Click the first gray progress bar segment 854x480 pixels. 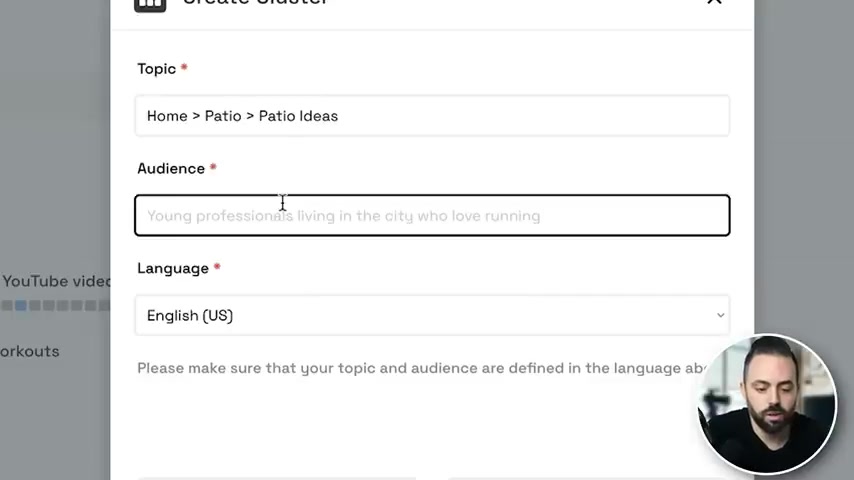pyautogui.click(x=7, y=306)
